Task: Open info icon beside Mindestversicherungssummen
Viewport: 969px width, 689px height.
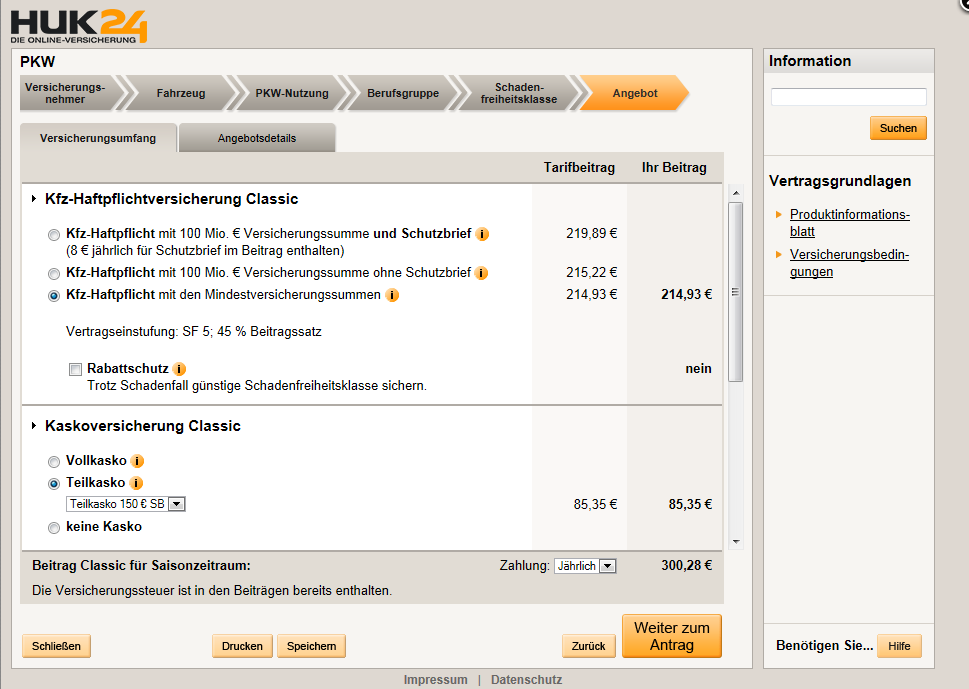Action: (392, 295)
